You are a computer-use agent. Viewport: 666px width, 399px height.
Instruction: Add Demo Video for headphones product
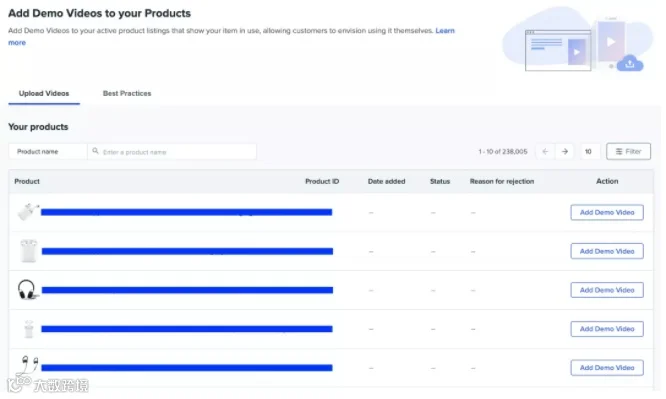(x=607, y=290)
